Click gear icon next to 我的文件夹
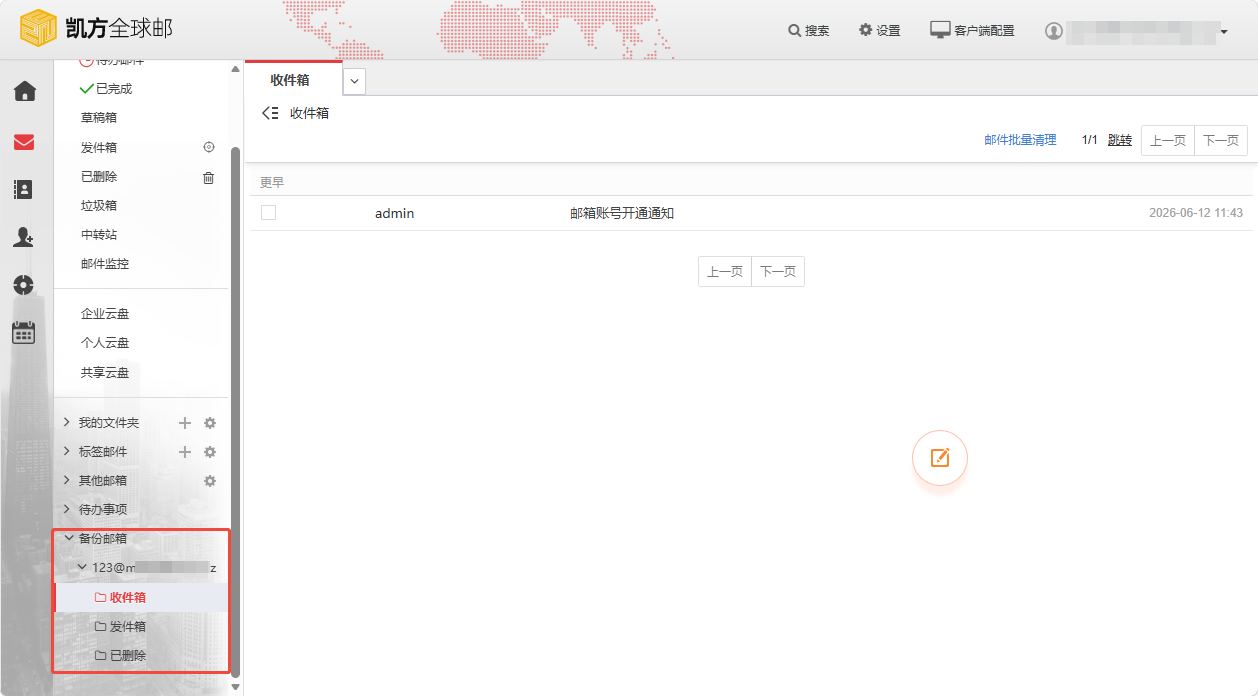 pos(210,423)
